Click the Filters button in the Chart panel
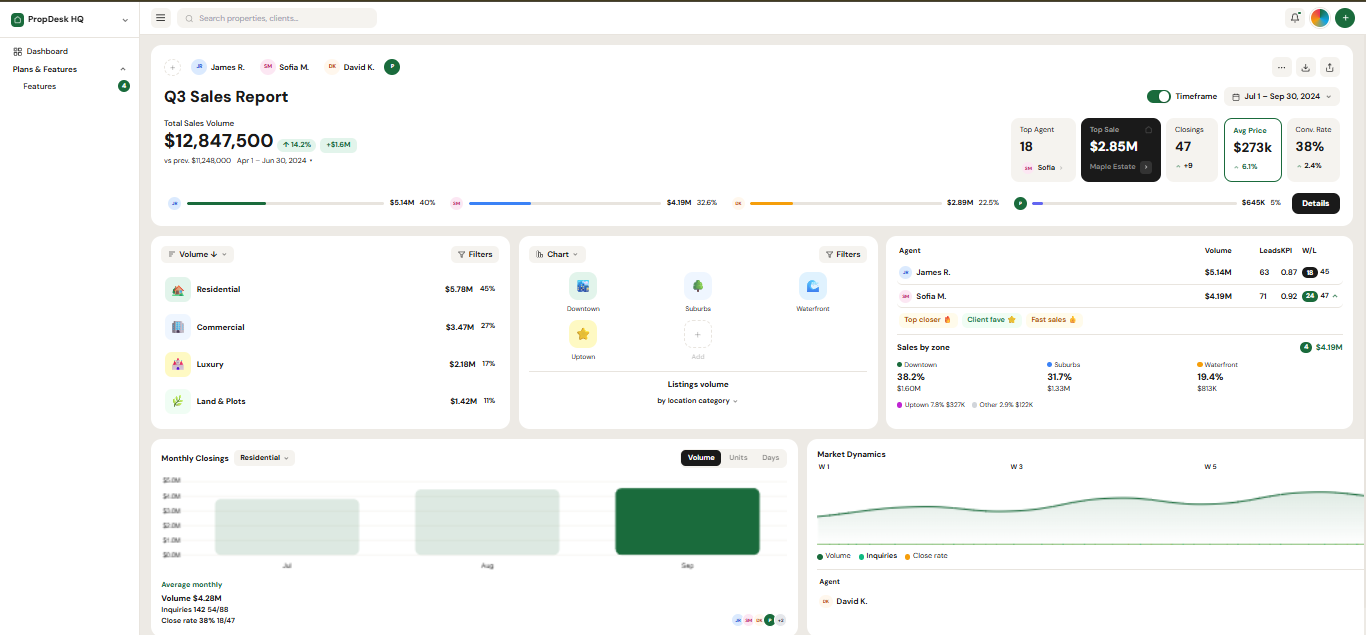1366x635 pixels. coord(843,254)
